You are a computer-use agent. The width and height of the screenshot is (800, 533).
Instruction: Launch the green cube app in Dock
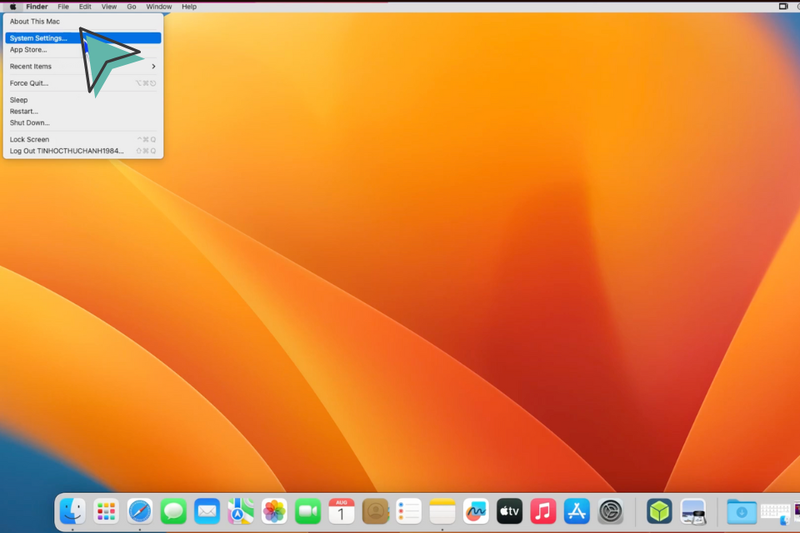point(659,511)
